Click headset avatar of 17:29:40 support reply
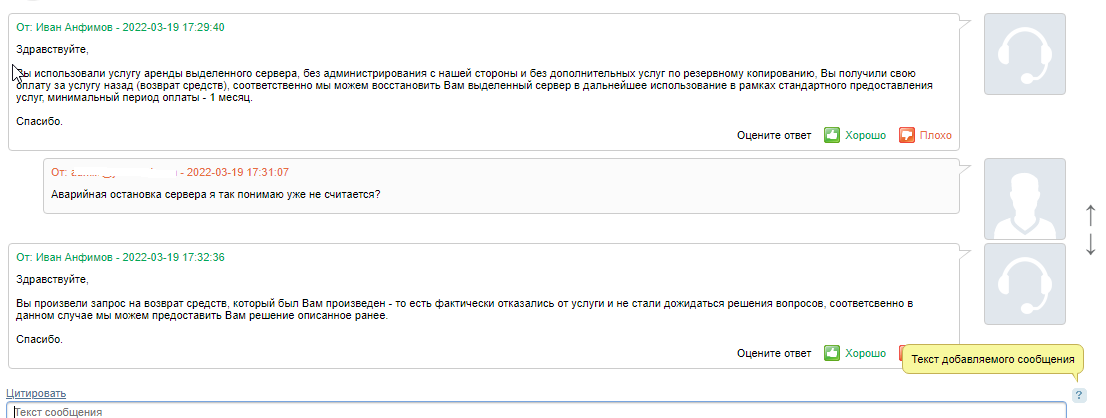 click(1024, 54)
